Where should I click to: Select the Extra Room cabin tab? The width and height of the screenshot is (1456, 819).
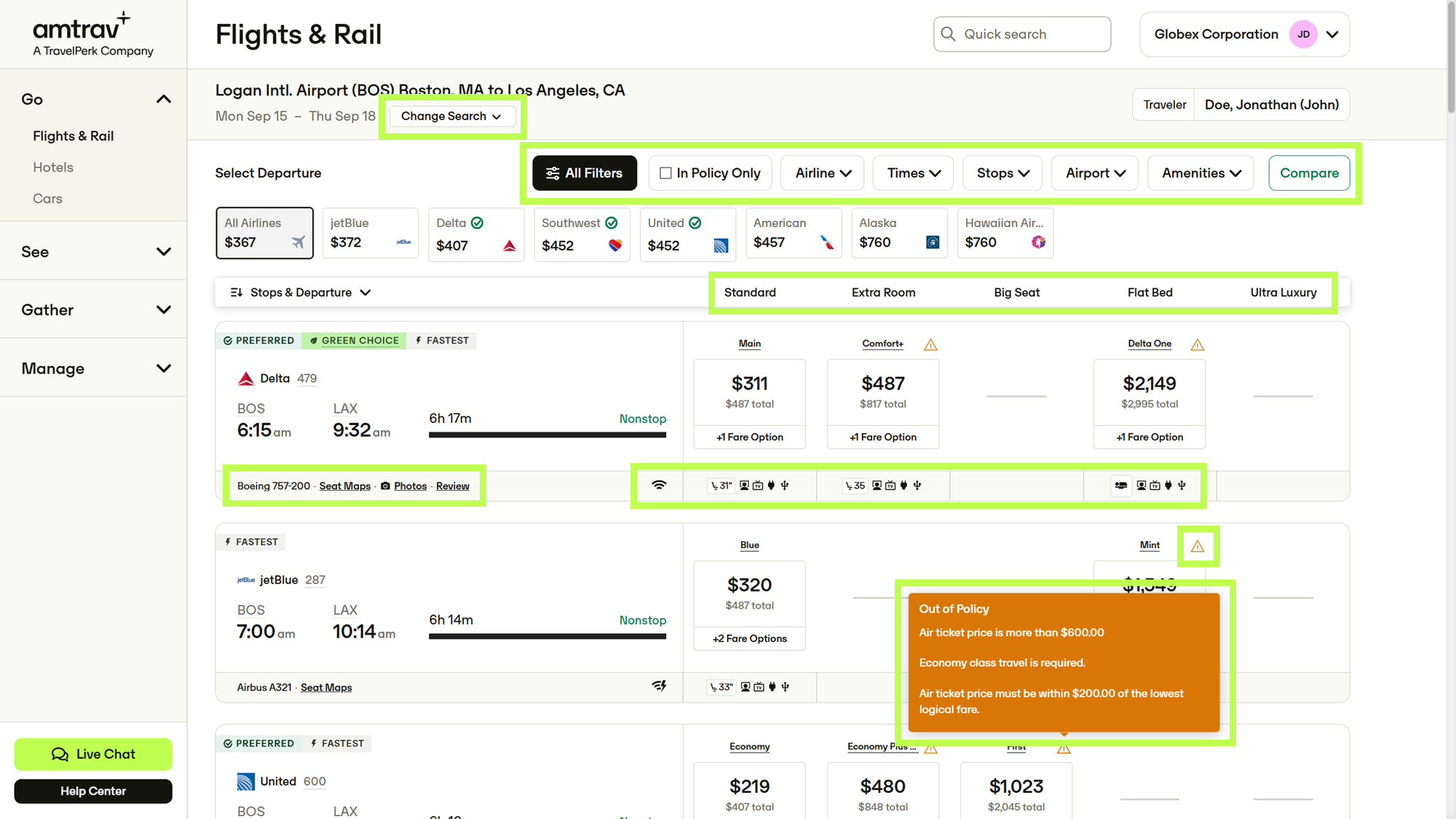[x=883, y=293]
